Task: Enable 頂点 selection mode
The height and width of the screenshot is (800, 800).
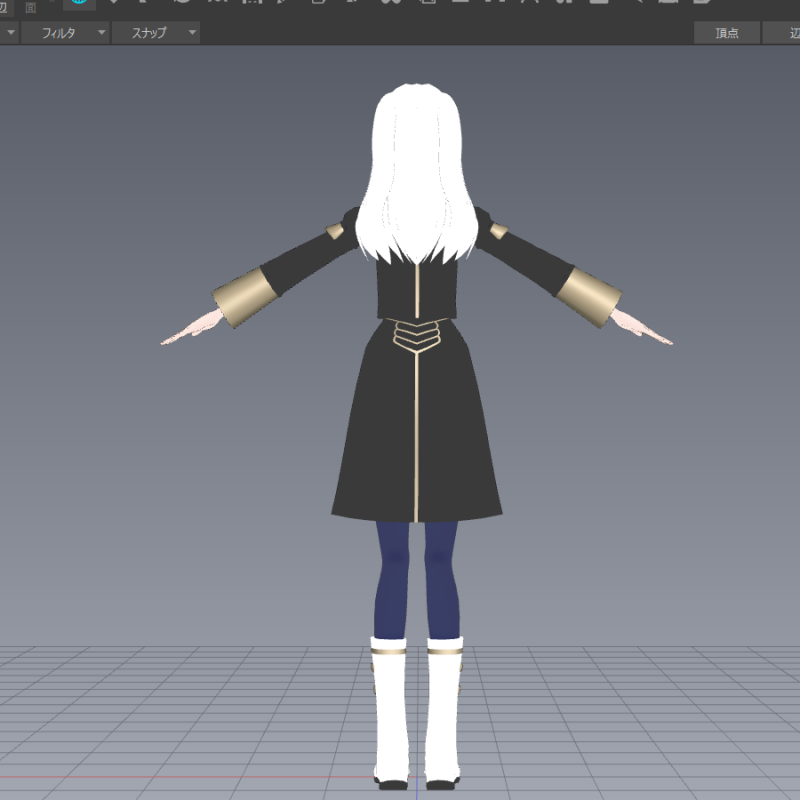Action: click(x=727, y=33)
